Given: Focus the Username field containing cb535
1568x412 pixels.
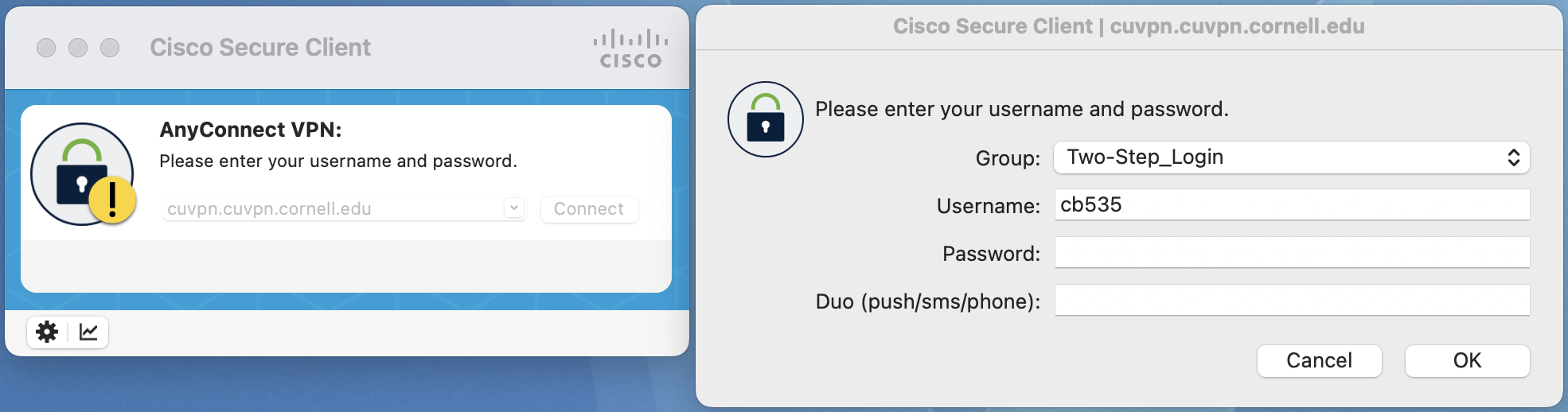Looking at the screenshot, I should tap(1291, 204).
